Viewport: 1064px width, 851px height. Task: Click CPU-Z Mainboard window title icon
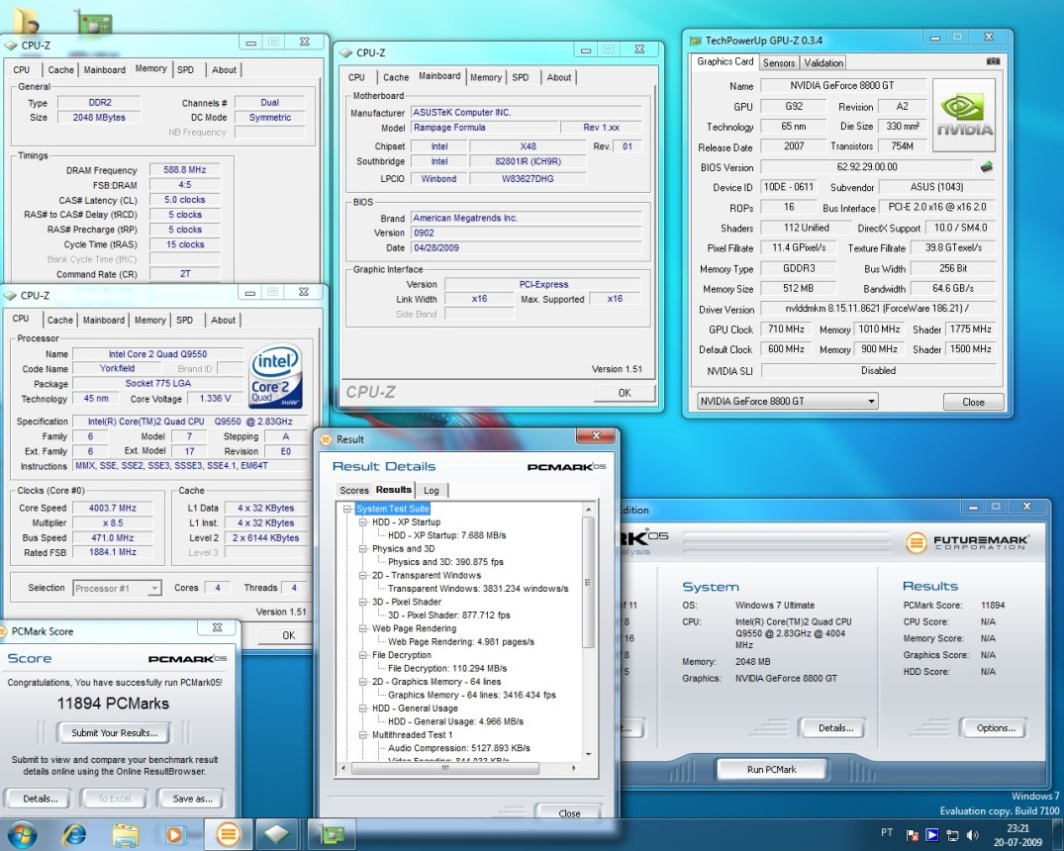[345, 53]
